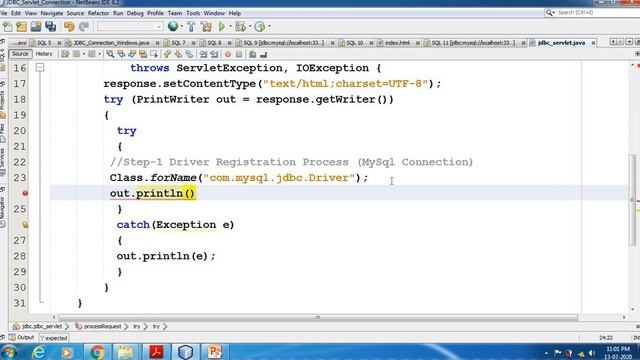Close the jdbc_servlet.java tab
Viewport: 640px width, 360px height.
(x=593, y=43)
